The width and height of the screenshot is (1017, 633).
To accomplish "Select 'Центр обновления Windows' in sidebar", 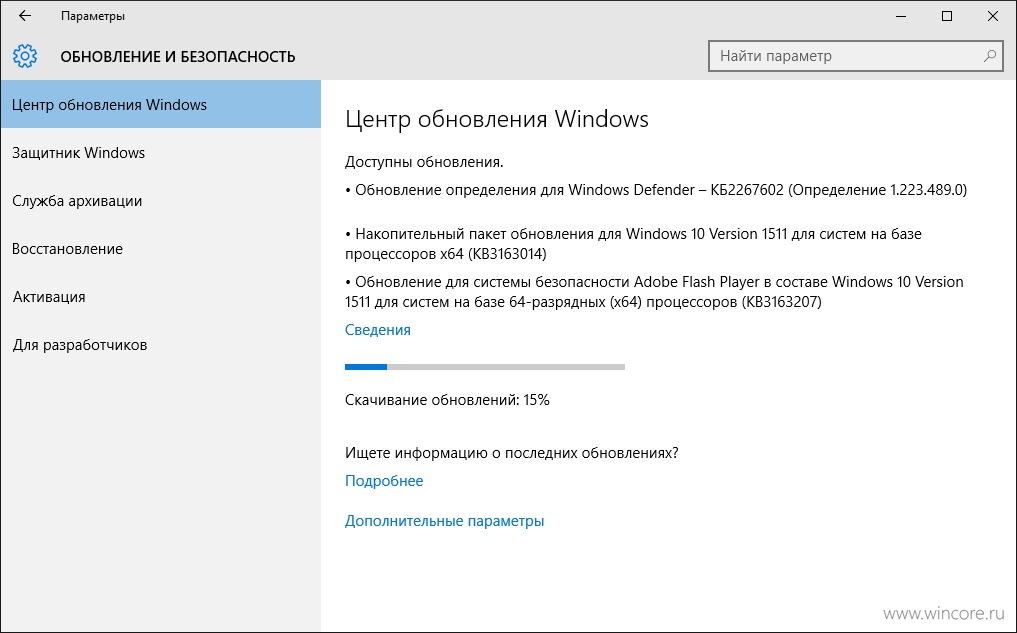I will tap(161, 104).
